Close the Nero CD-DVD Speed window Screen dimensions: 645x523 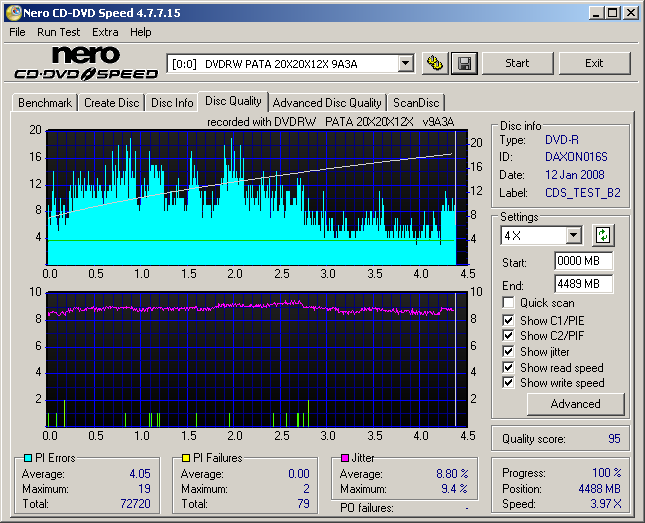630,13
